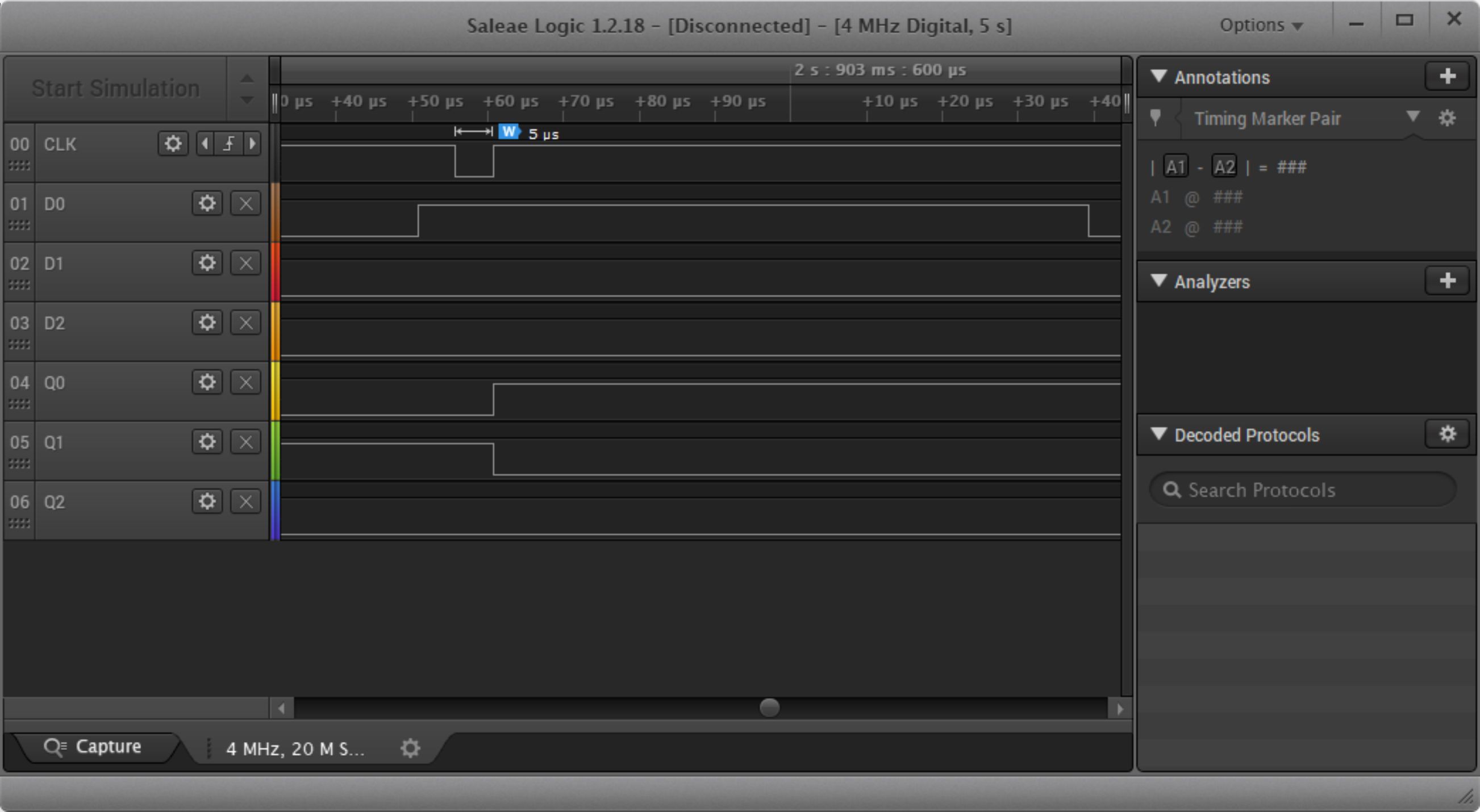The height and width of the screenshot is (812, 1480).
Task: Click rising edge trigger icon on CLK
Action: pyautogui.click(x=228, y=144)
